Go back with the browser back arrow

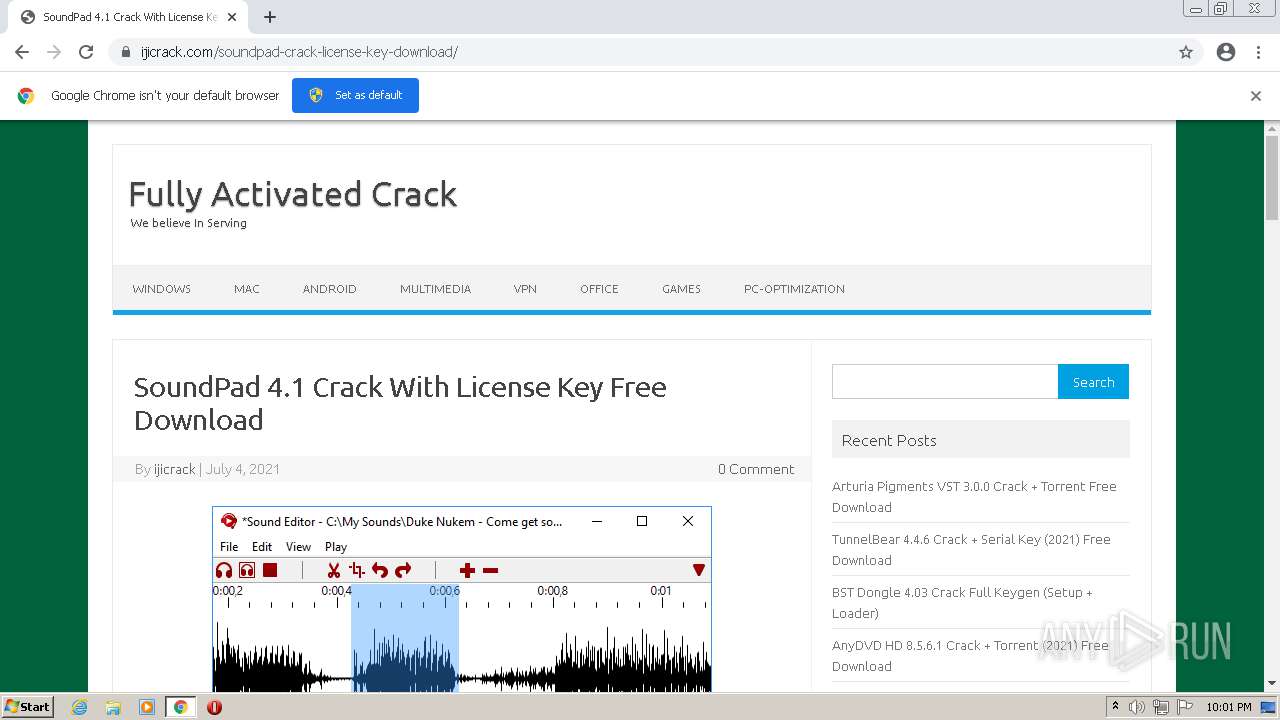[22, 52]
